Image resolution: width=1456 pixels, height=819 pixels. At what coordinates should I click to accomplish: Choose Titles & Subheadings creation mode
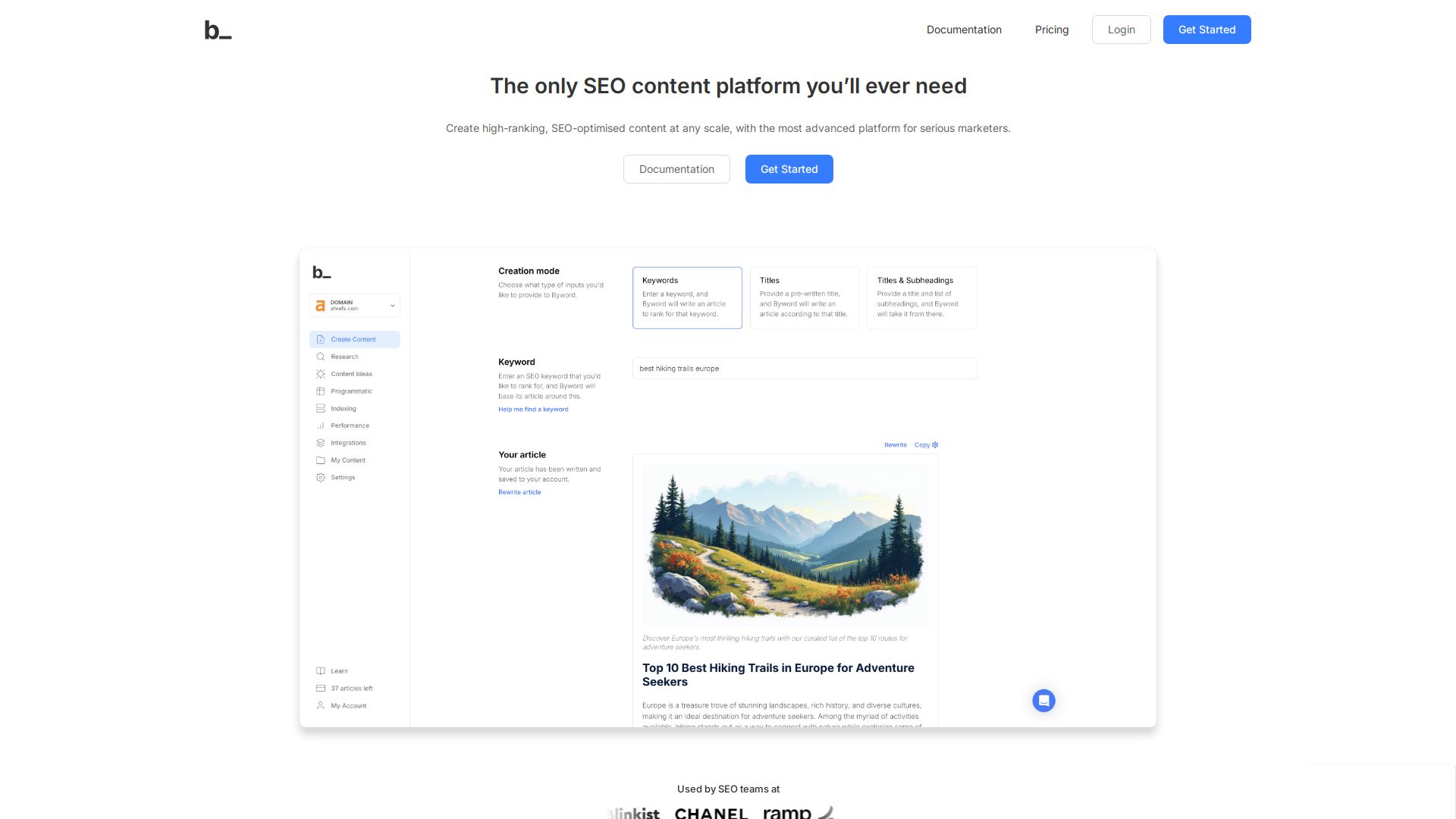[921, 297]
